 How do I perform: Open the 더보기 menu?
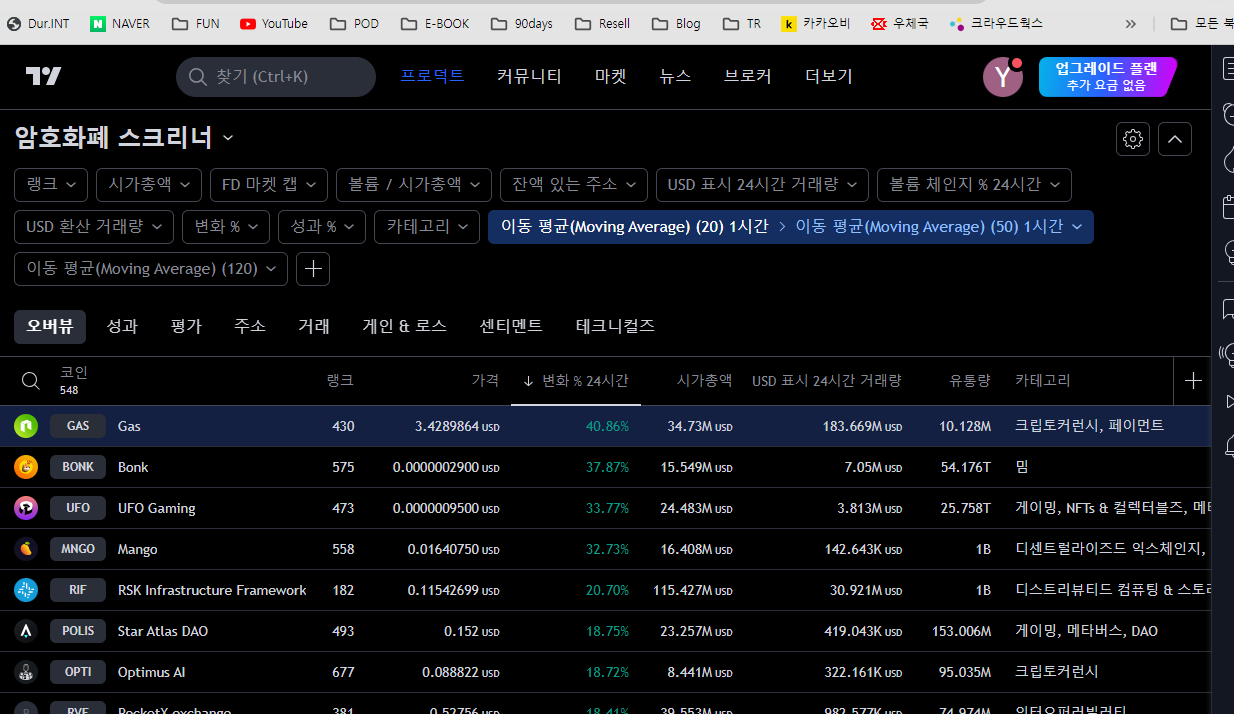[x=829, y=76]
